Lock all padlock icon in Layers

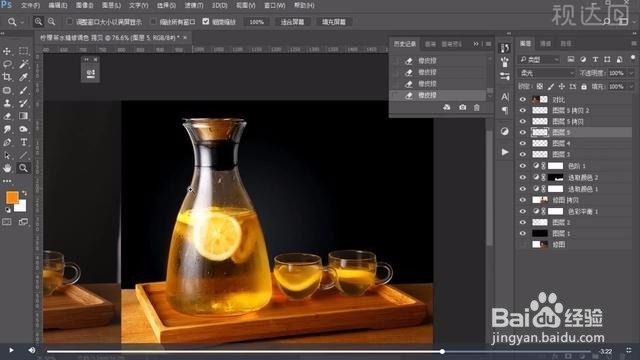click(x=584, y=87)
